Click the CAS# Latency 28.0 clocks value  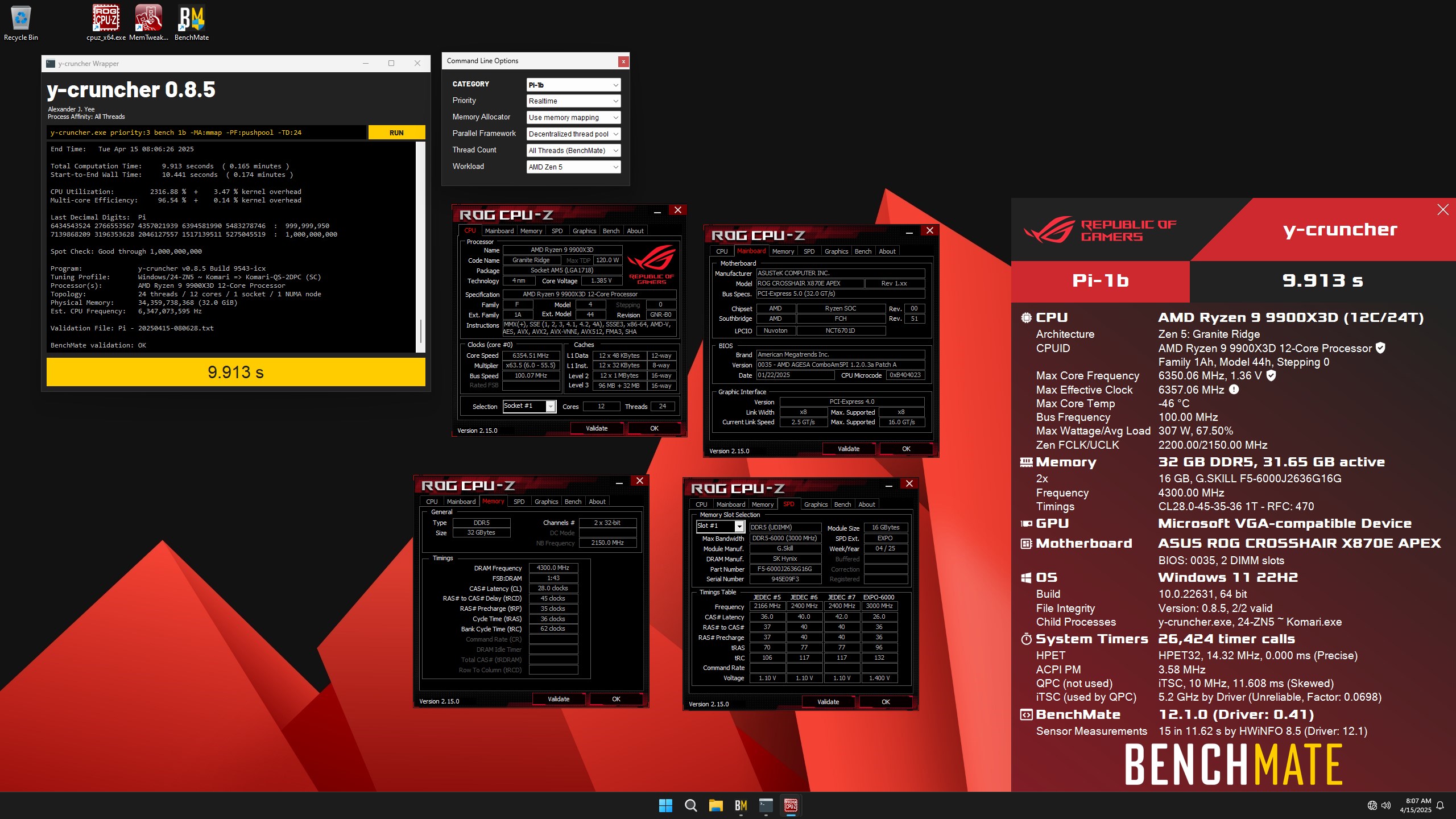(553, 588)
